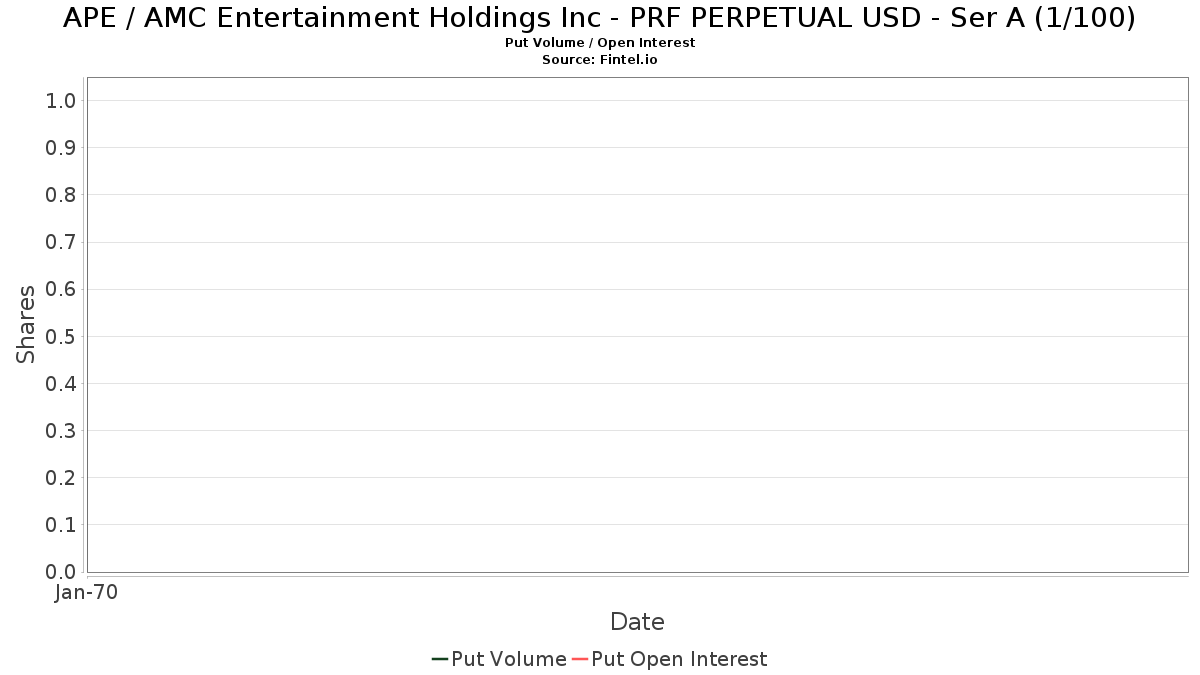The image size is (1200, 675).
Task: Click the 0.0 value on Shares axis
Action: pos(61,572)
